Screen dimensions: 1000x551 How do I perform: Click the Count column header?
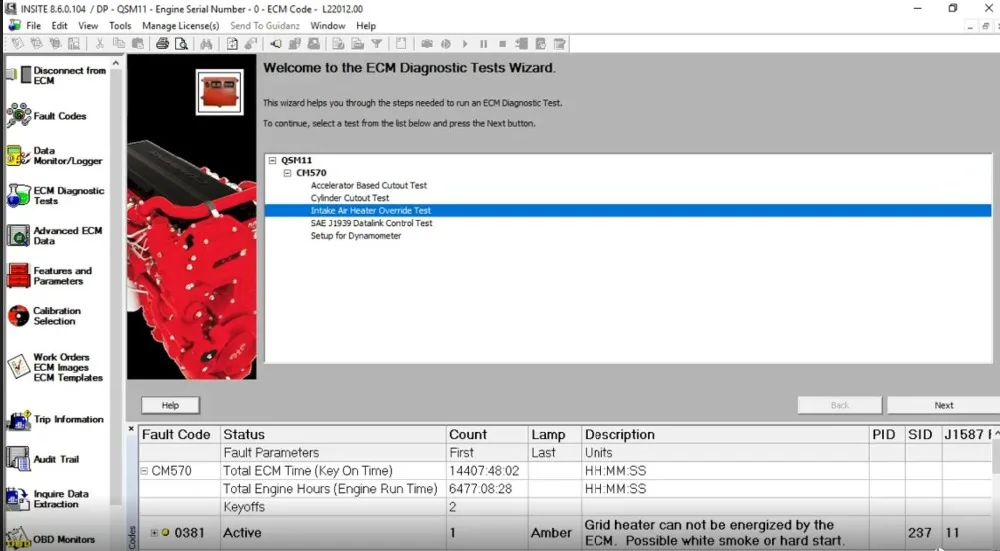pyautogui.click(x=487, y=434)
